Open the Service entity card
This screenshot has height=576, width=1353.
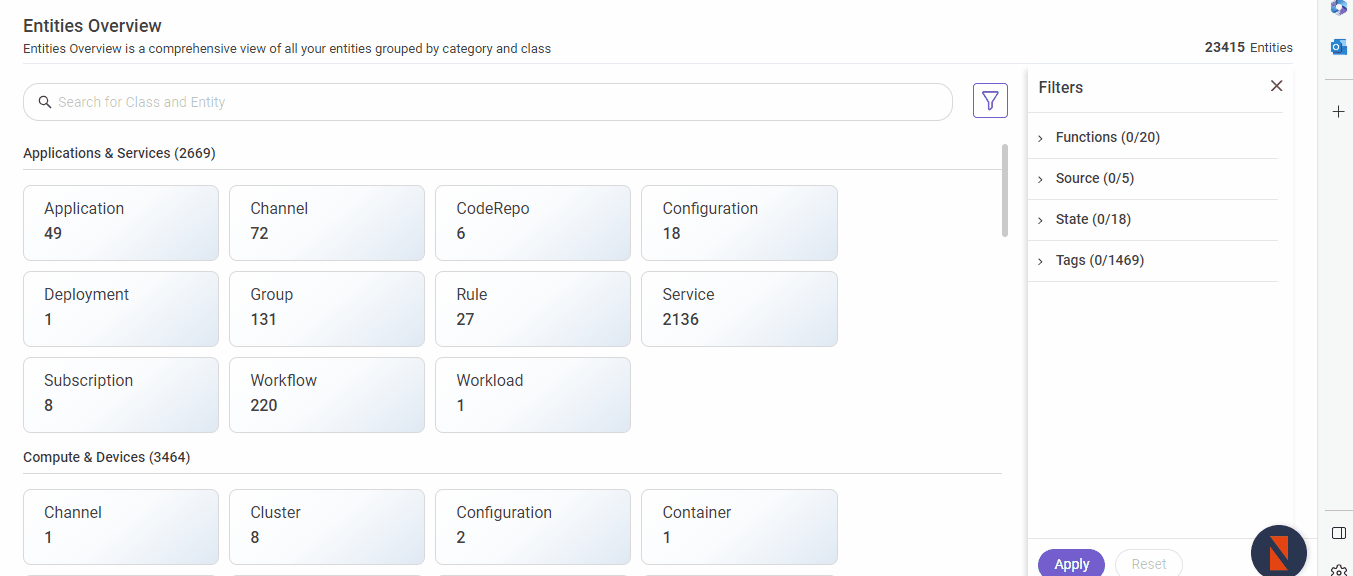(x=739, y=309)
